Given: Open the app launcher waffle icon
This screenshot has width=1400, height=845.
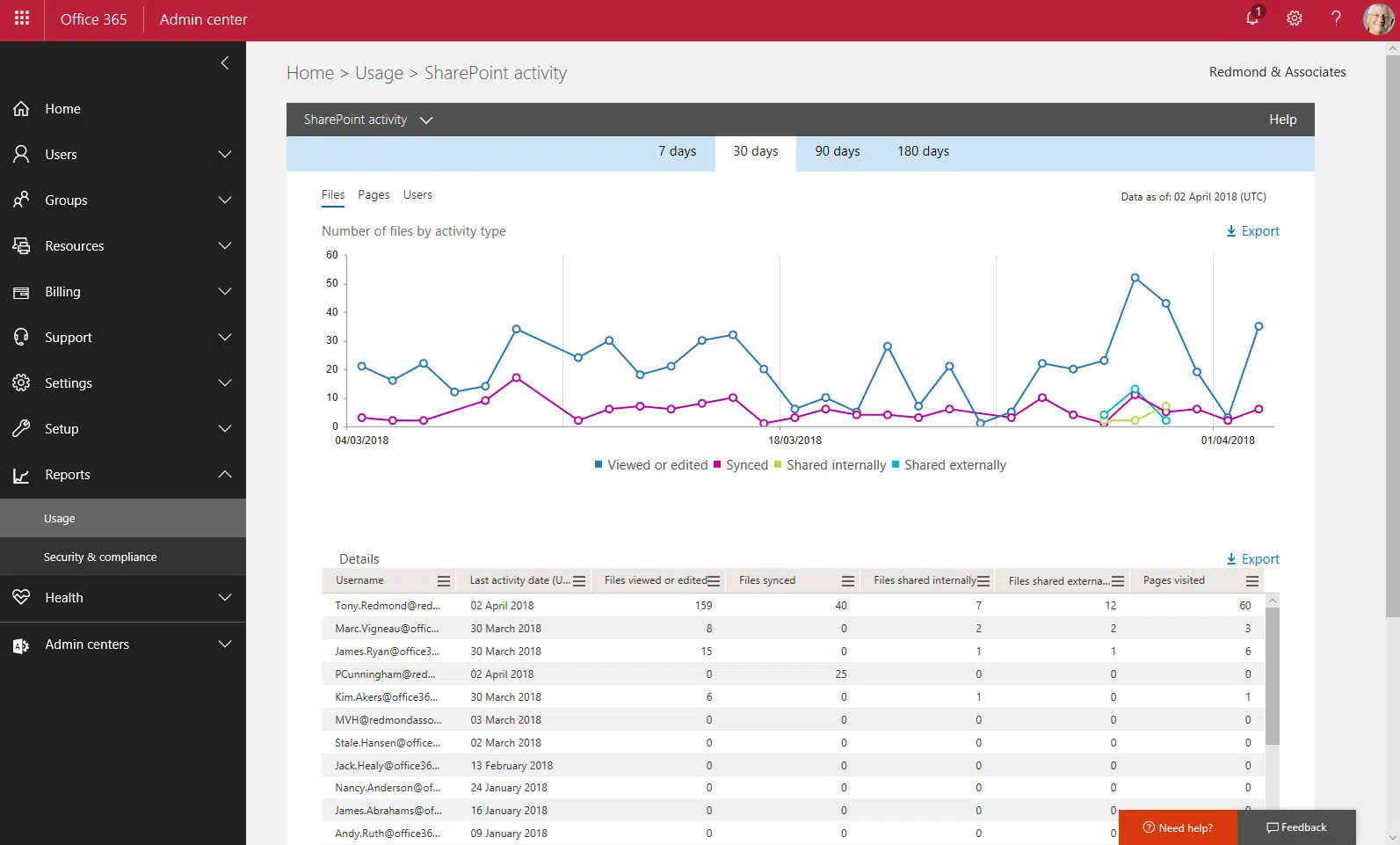Looking at the screenshot, I should pos(22,18).
